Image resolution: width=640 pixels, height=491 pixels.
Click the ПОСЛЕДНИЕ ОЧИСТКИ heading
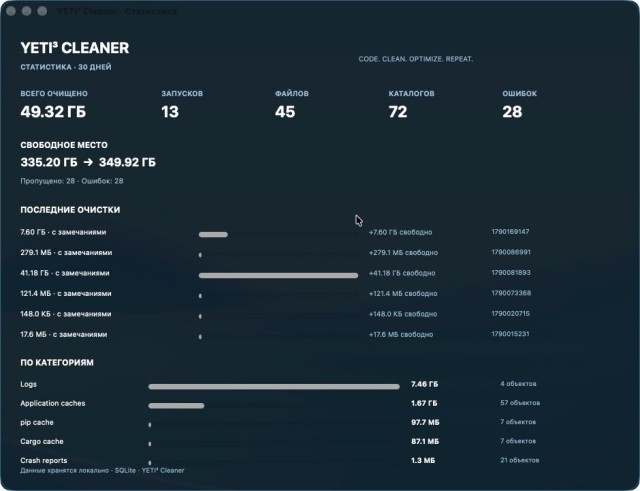(70, 210)
